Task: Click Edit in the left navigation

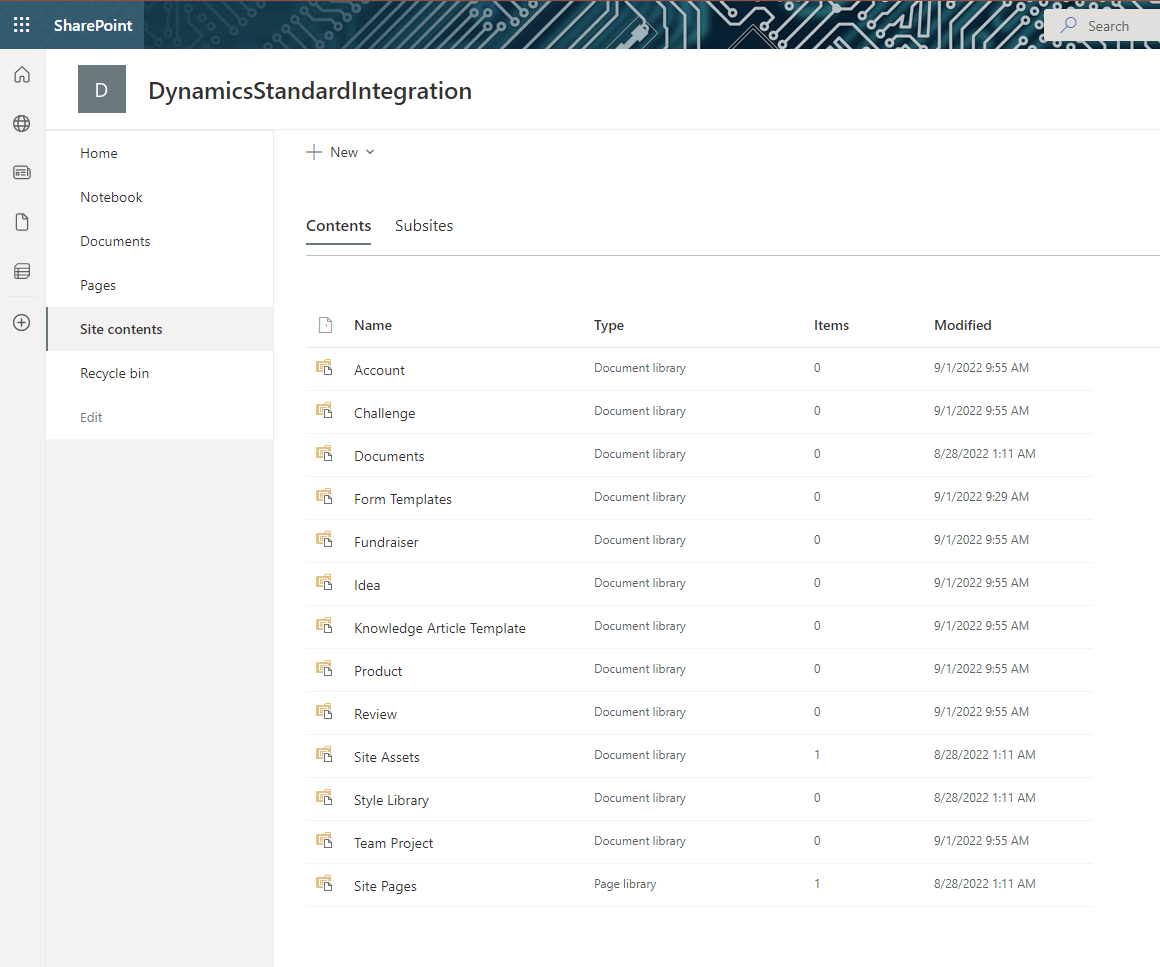Action: pos(90,417)
